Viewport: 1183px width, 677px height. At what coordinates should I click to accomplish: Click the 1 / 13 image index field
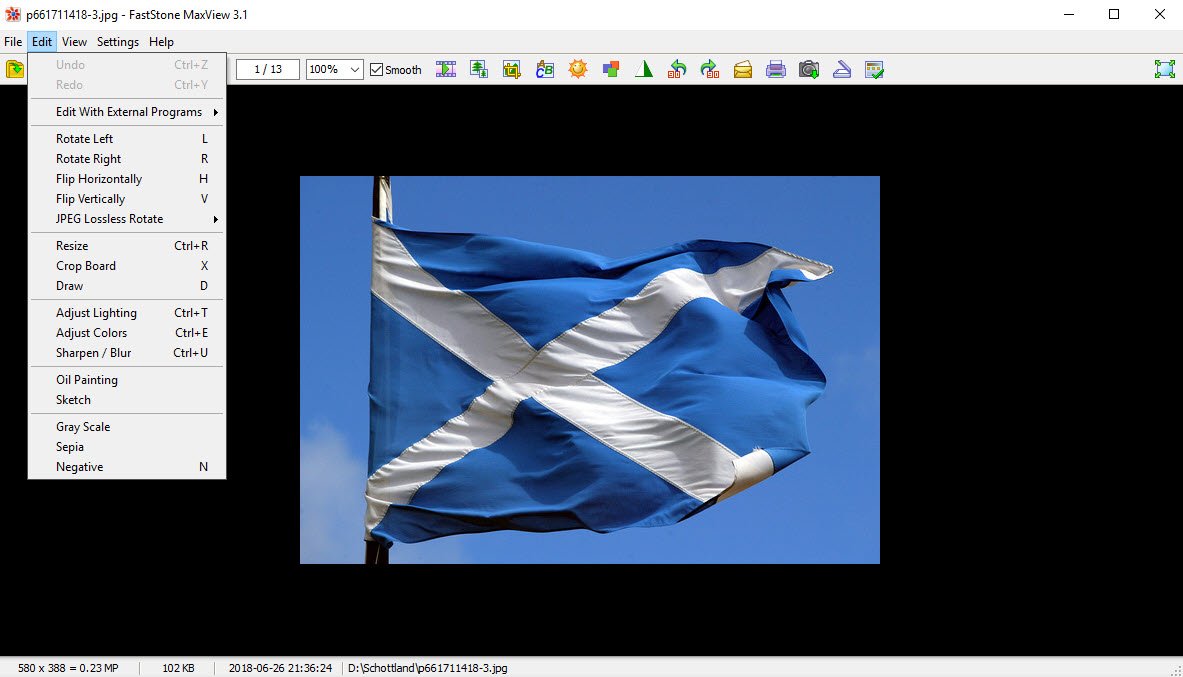(x=268, y=69)
